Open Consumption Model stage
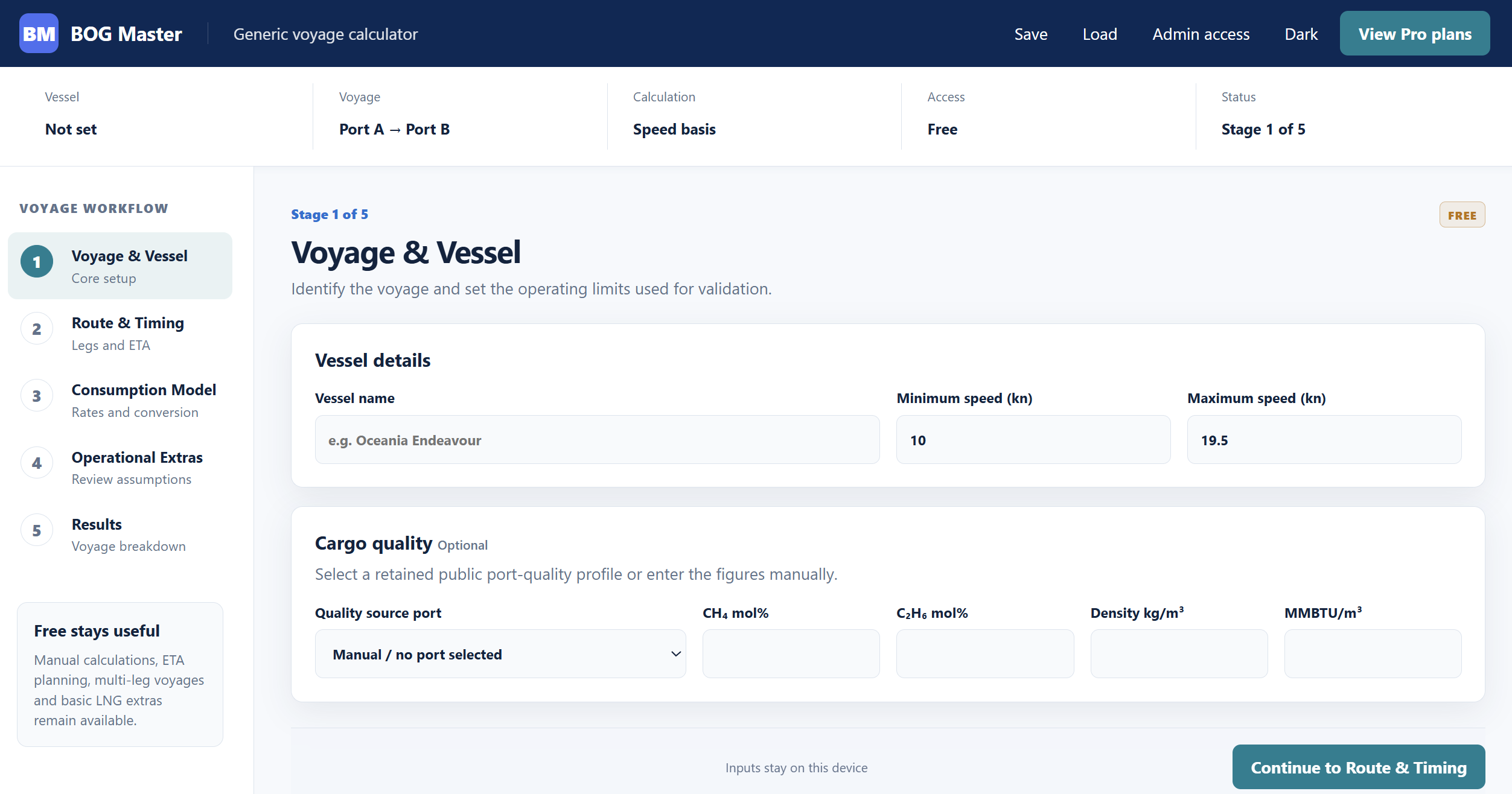The image size is (1512, 794). click(120, 400)
